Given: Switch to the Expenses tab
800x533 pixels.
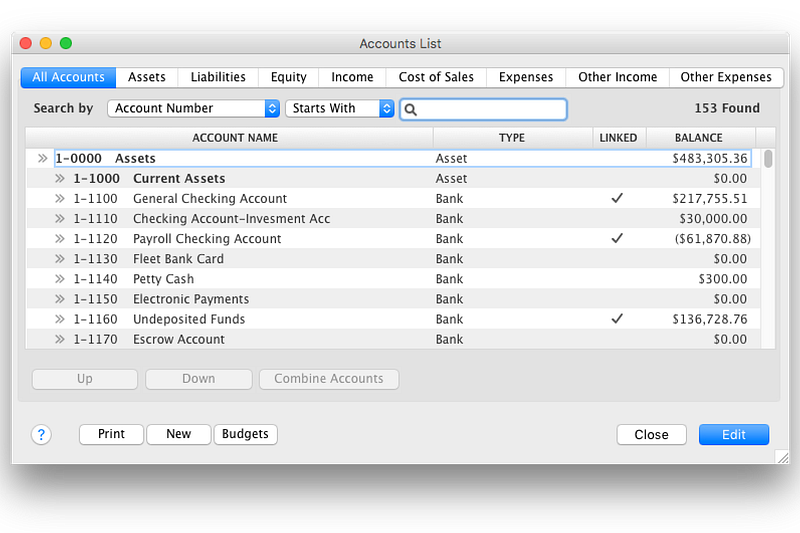Looking at the screenshot, I should coord(526,78).
